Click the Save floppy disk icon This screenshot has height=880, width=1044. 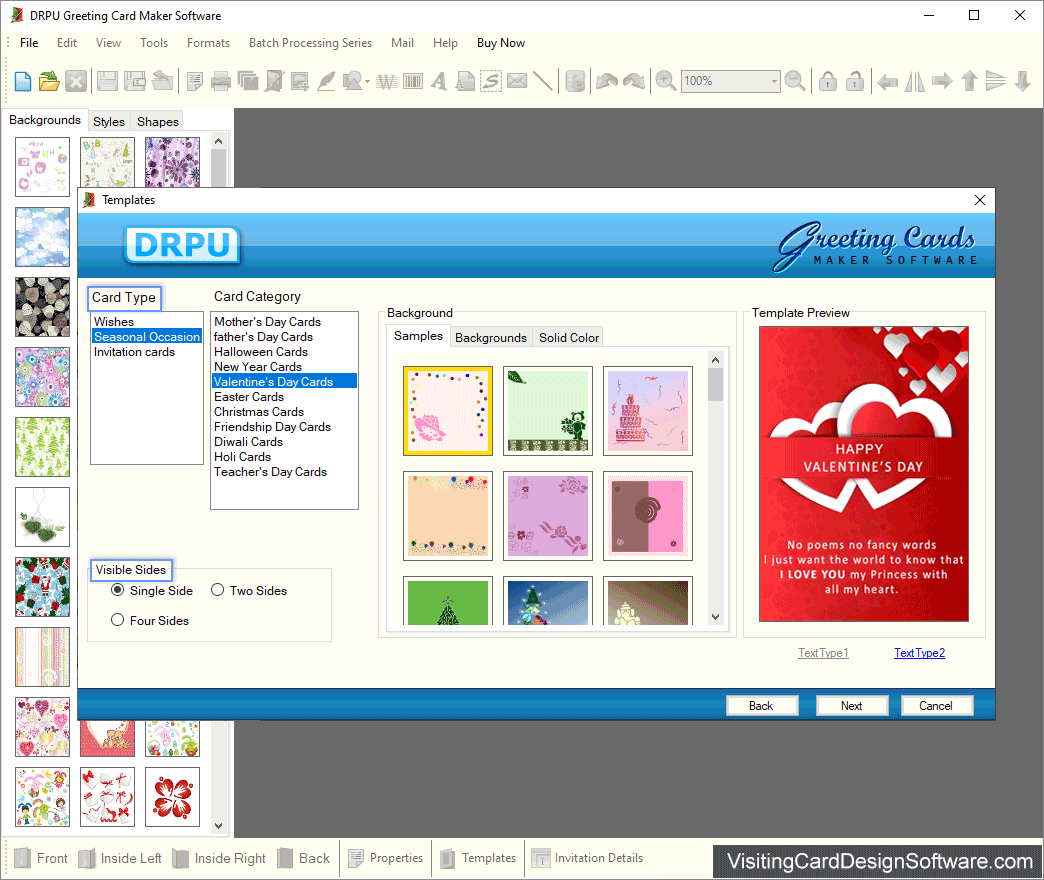[x=107, y=81]
